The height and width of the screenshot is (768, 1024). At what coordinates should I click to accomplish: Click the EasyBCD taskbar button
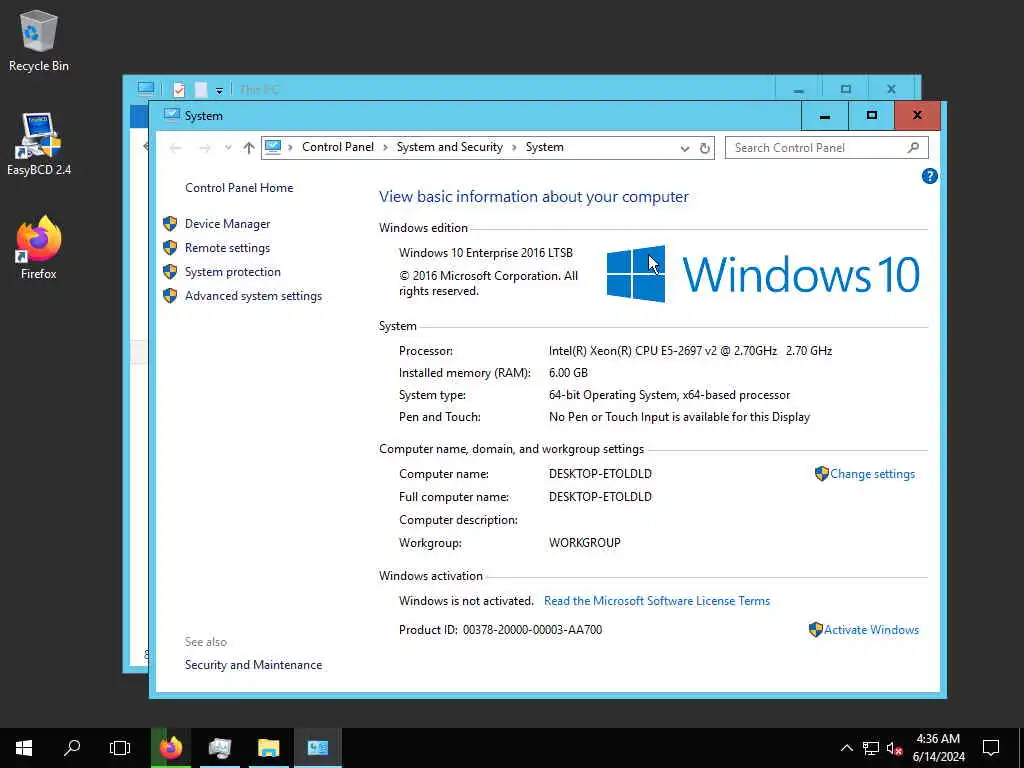219,748
